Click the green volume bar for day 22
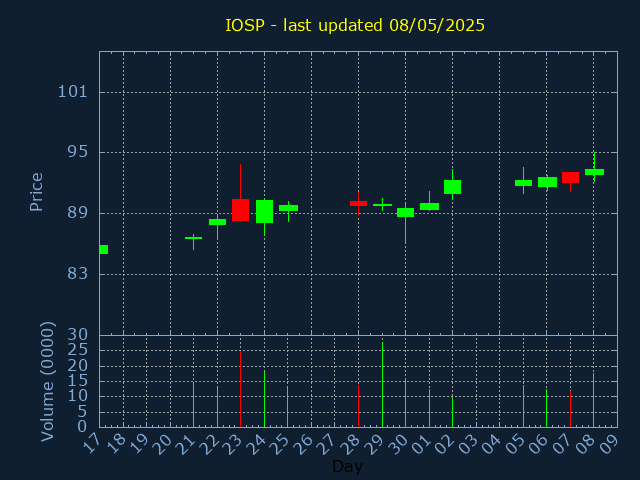The image size is (640, 480). (218, 407)
